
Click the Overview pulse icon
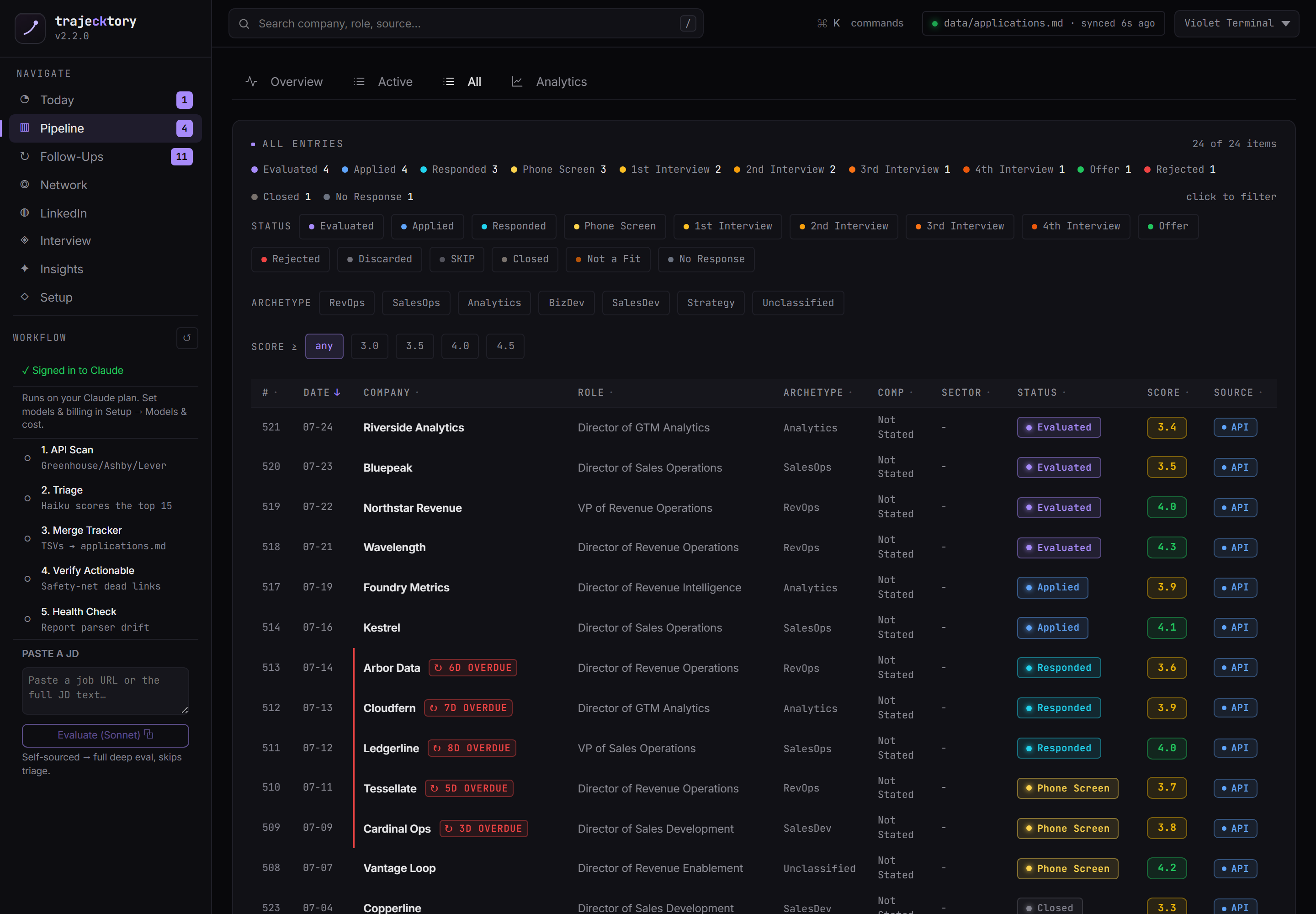(251, 81)
